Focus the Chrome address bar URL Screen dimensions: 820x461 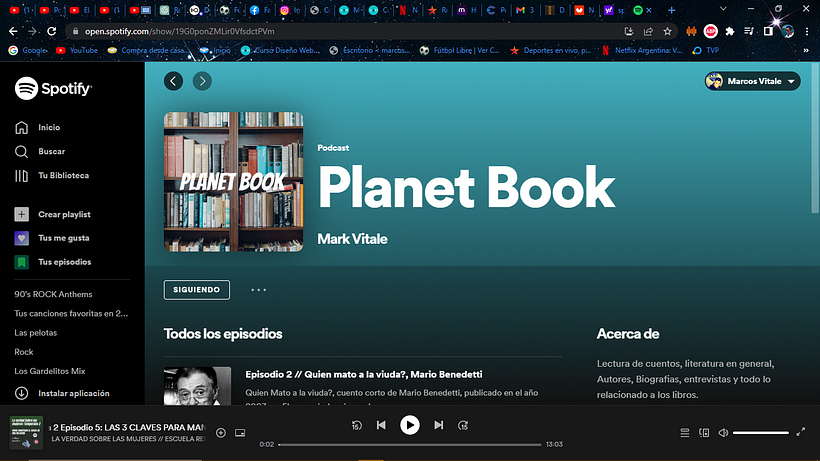(179, 31)
